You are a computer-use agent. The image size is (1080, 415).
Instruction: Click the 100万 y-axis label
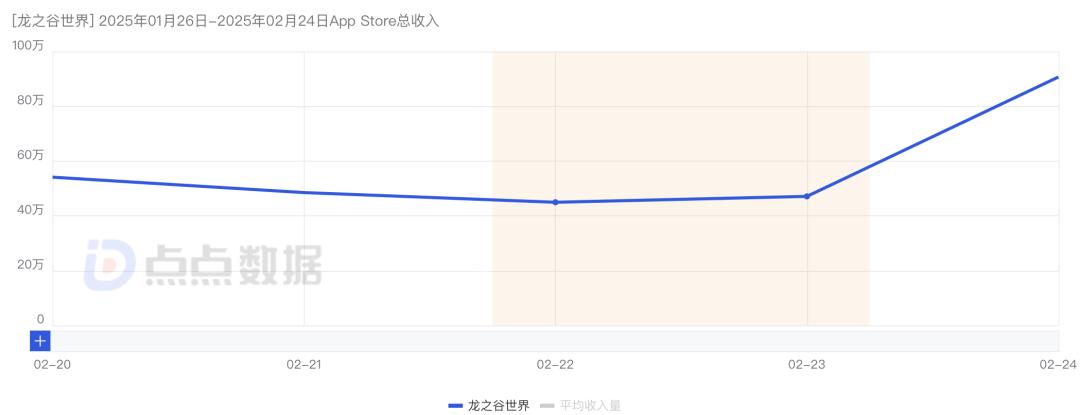pos(27,46)
